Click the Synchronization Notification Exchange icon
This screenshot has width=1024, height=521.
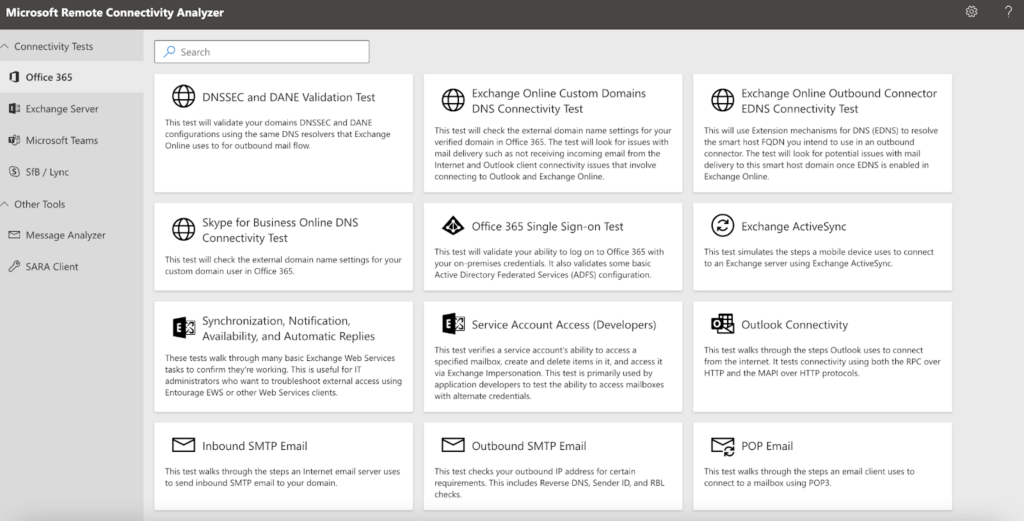(x=184, y=328)
